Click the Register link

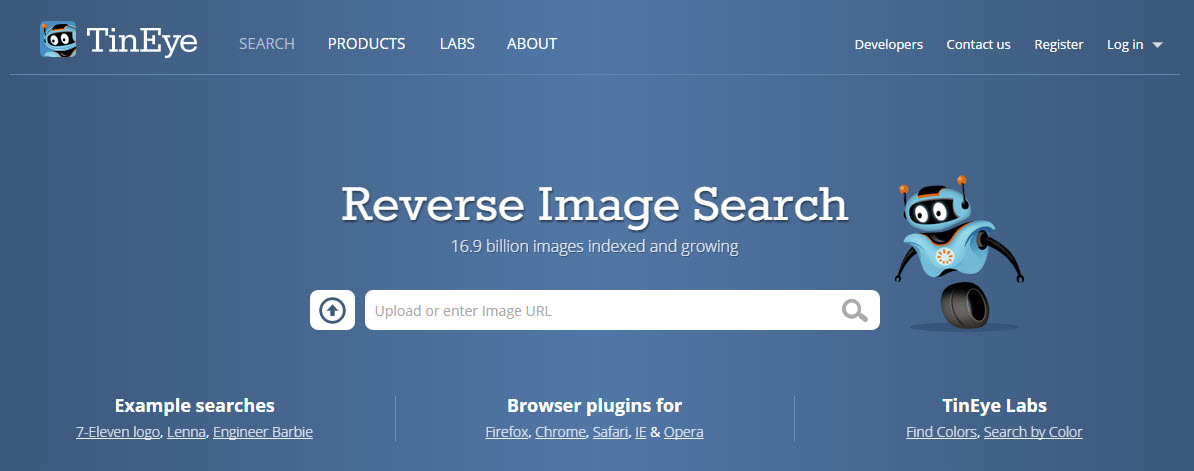1058,44
